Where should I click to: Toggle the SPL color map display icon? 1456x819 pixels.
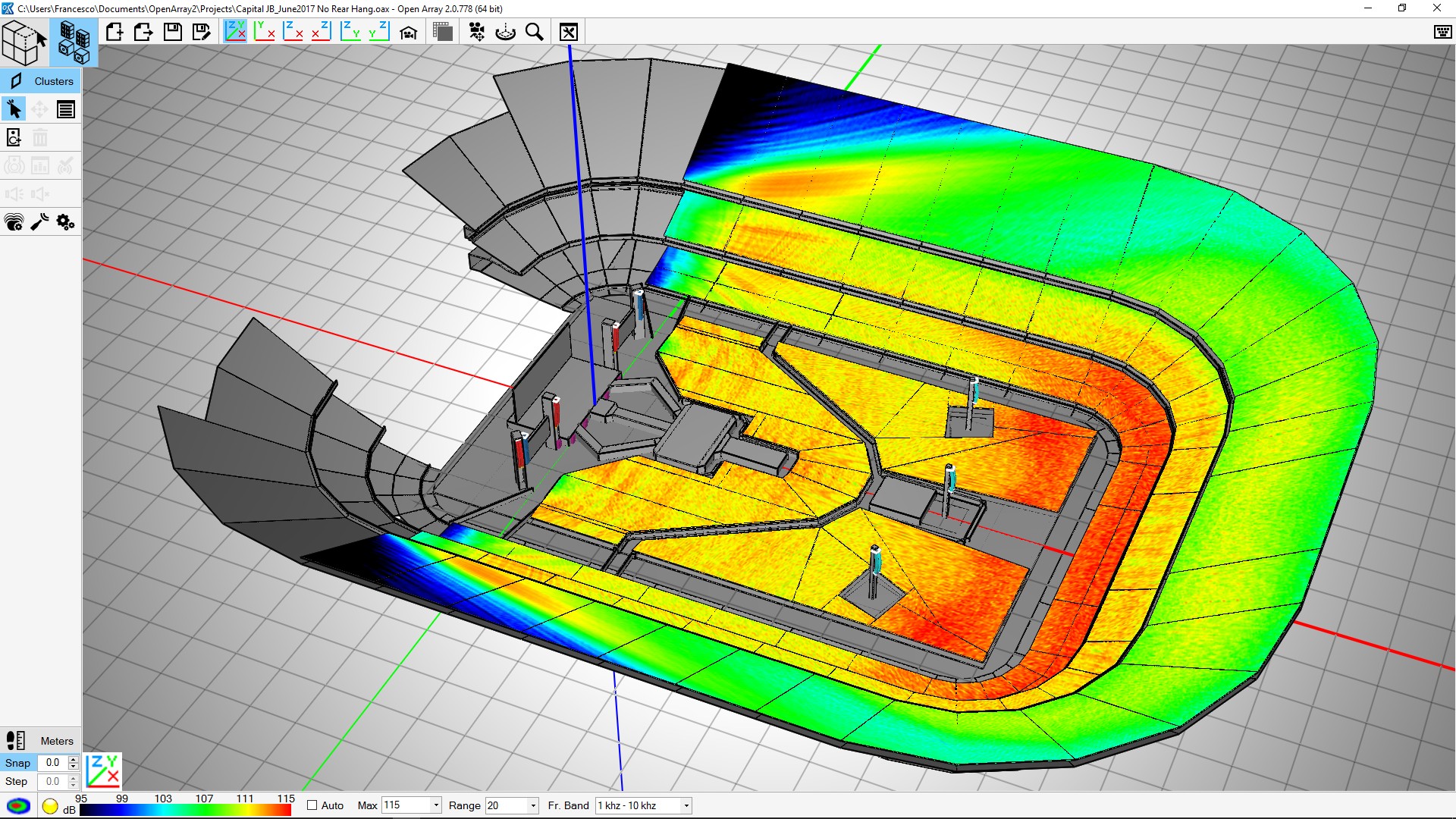(x=18, y=805)
